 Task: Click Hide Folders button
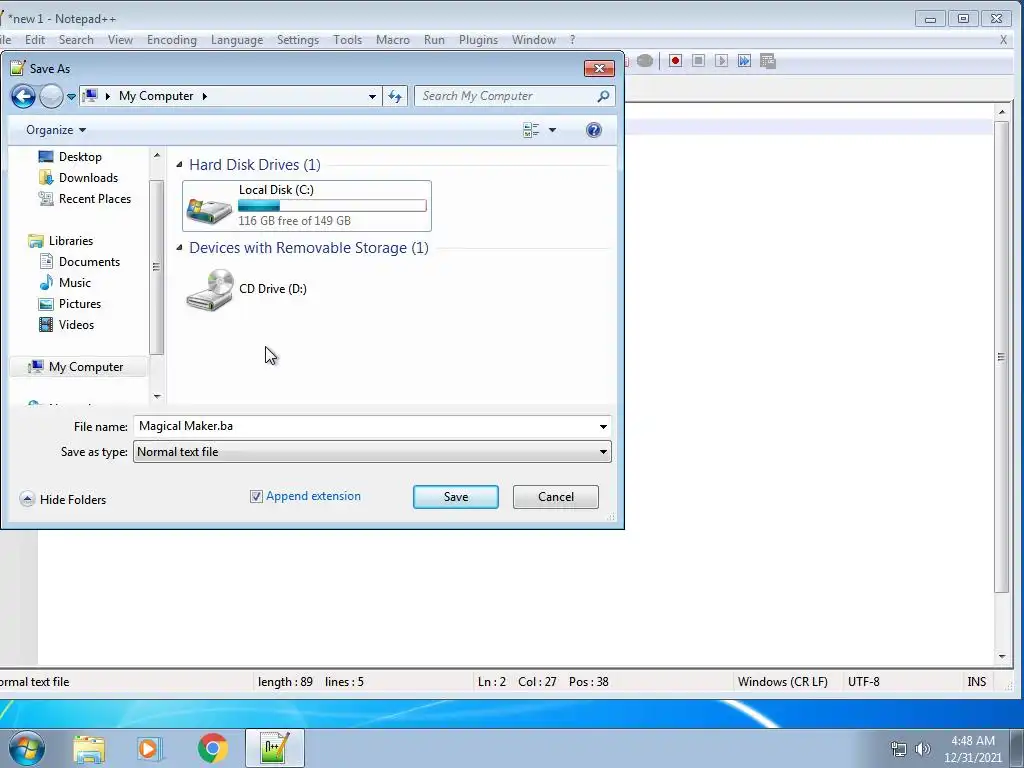(63, 500)
